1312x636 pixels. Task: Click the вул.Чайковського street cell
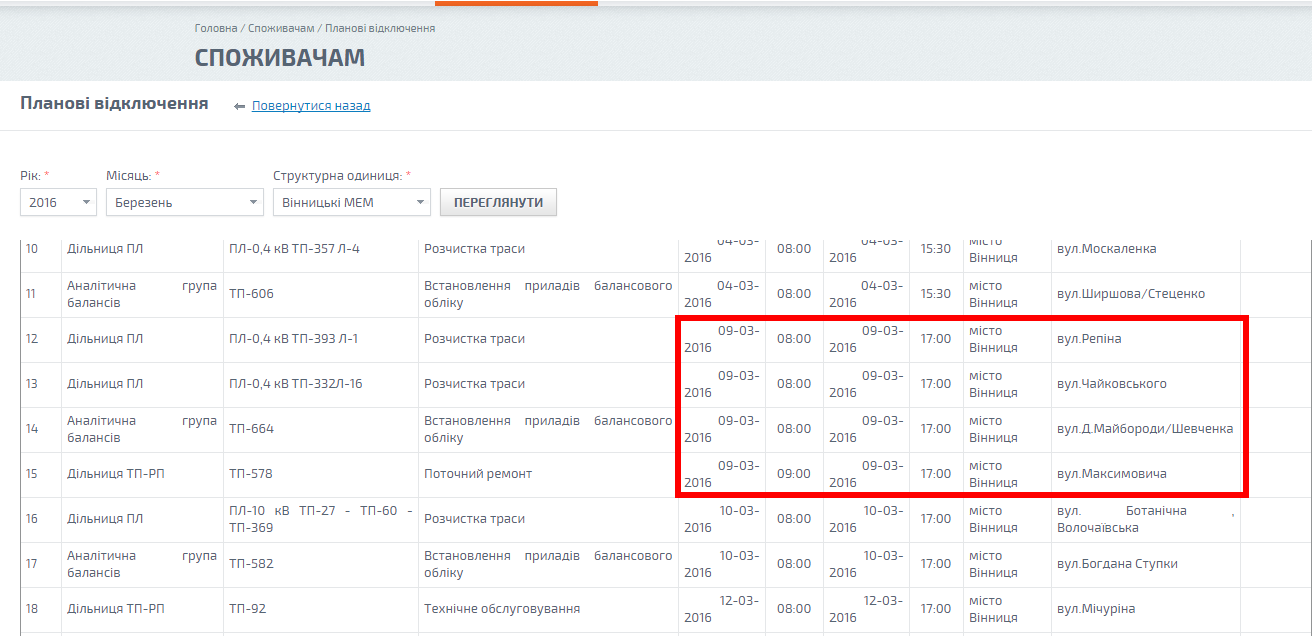click(x=1111, y=384)
